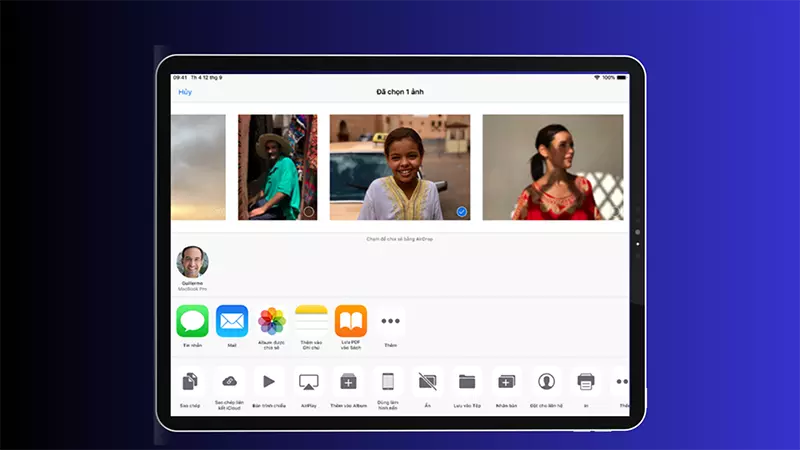Print photo with printer (In) icon
Screen dimensions: 800x450
[586, 382]
